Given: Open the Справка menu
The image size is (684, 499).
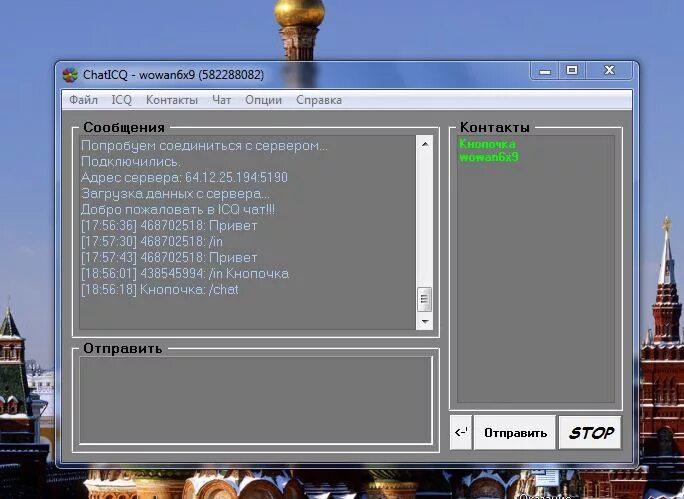Looking at the screenshot, I should point(319,100).
